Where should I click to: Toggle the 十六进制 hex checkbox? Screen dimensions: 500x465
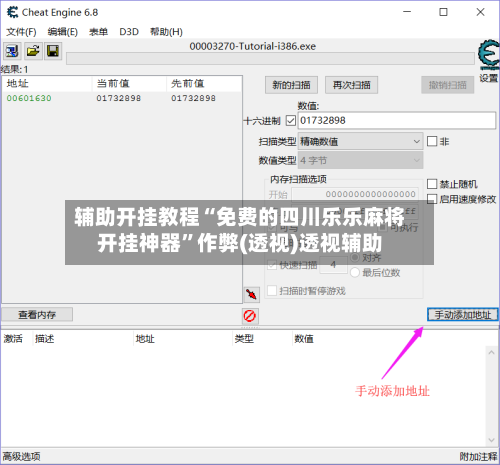pos(291,120)
